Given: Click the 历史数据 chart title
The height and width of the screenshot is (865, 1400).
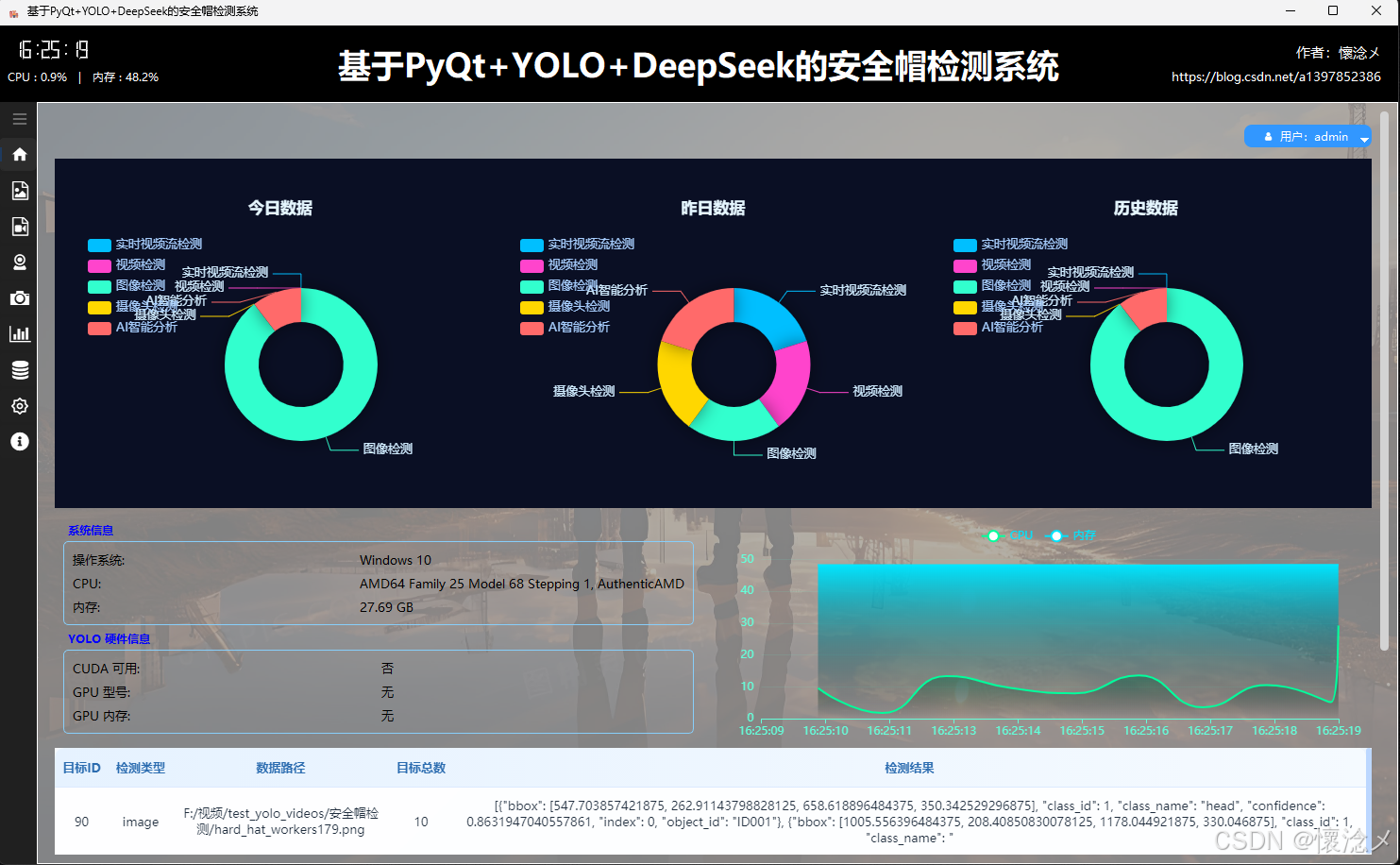Looking at the screenshot, I should [1145, 208].
